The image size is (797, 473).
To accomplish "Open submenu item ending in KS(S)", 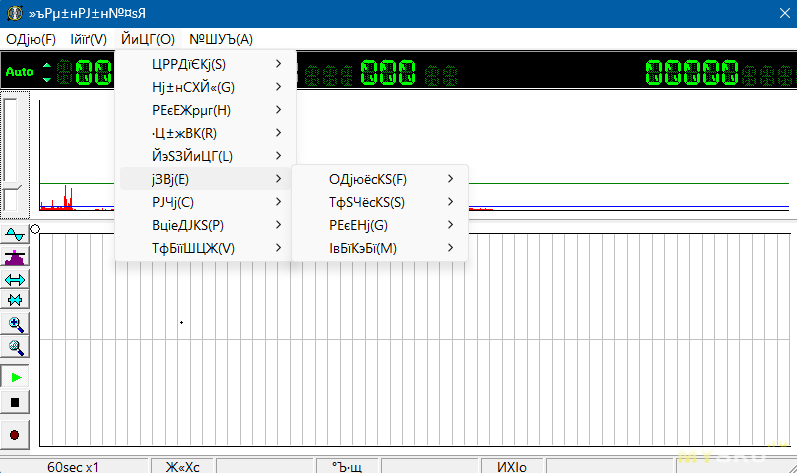I will (x=380, y=202).
